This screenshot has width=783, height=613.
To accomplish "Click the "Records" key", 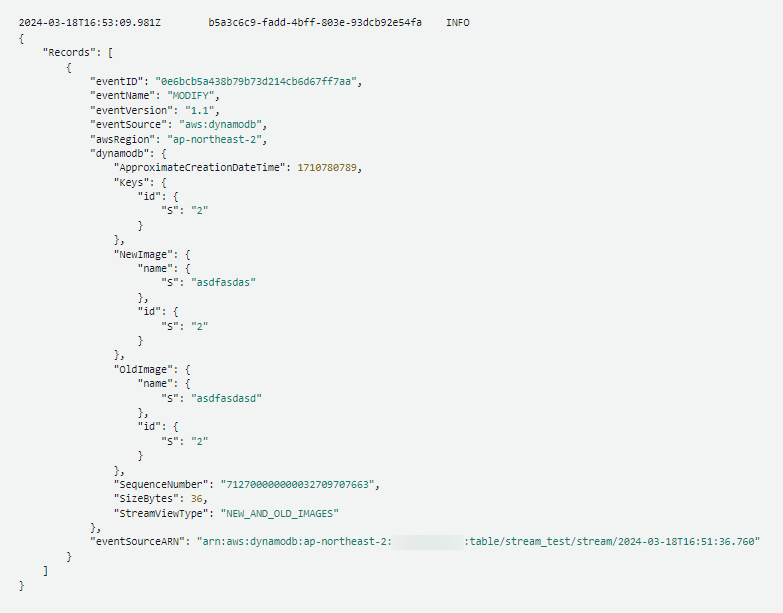I will (x=68, y=52).
